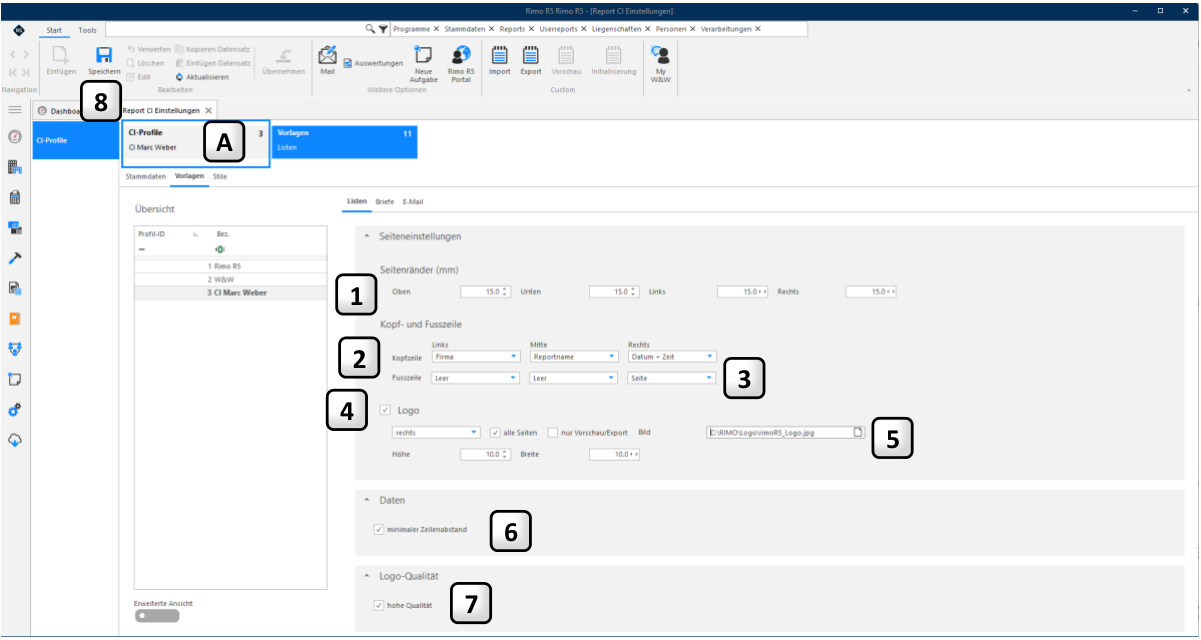Click the hammer icon in the left sidebar
The image size is (1201, 640).
(x=15, y=258)
